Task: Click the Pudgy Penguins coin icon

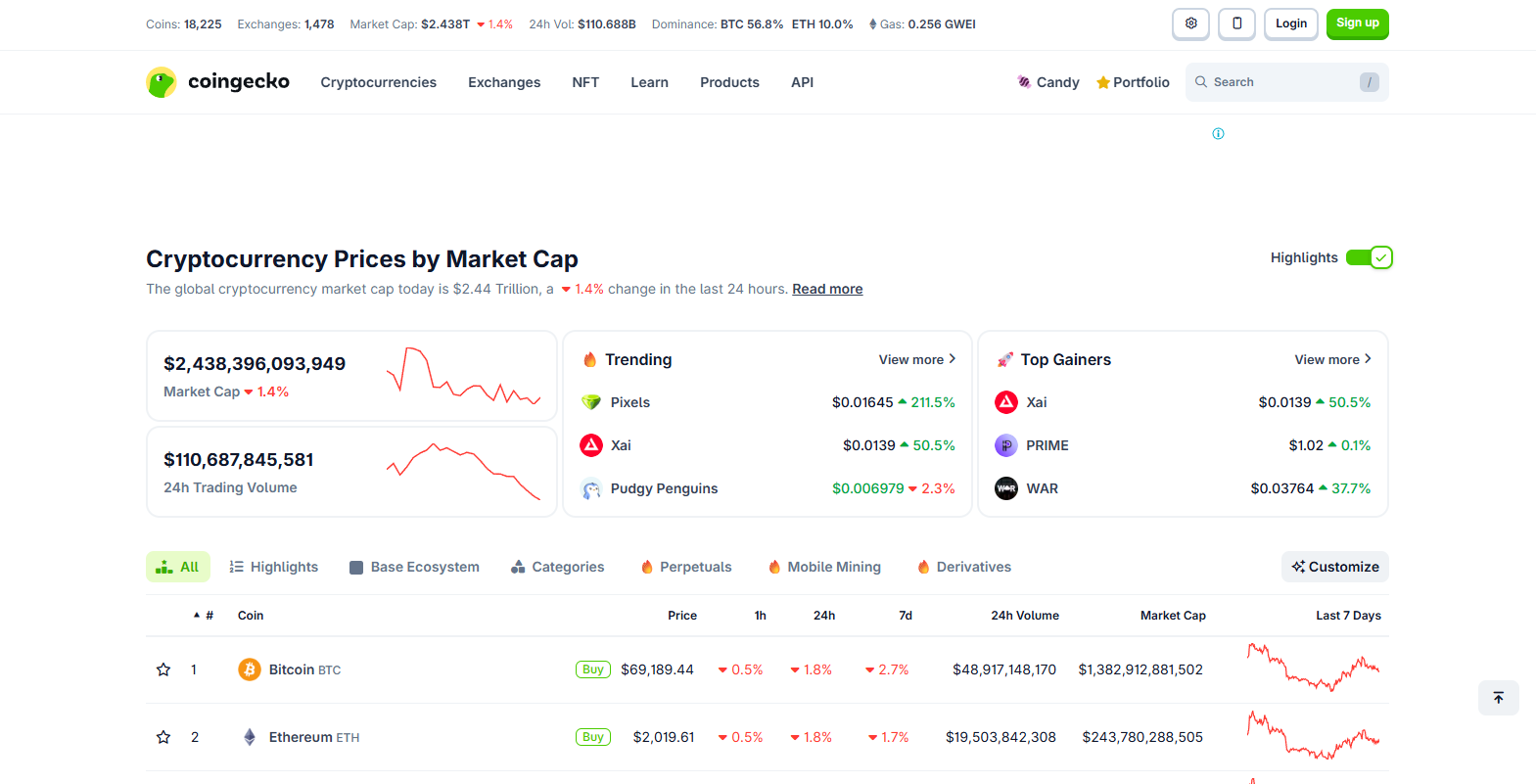Action: pos(591,488)
